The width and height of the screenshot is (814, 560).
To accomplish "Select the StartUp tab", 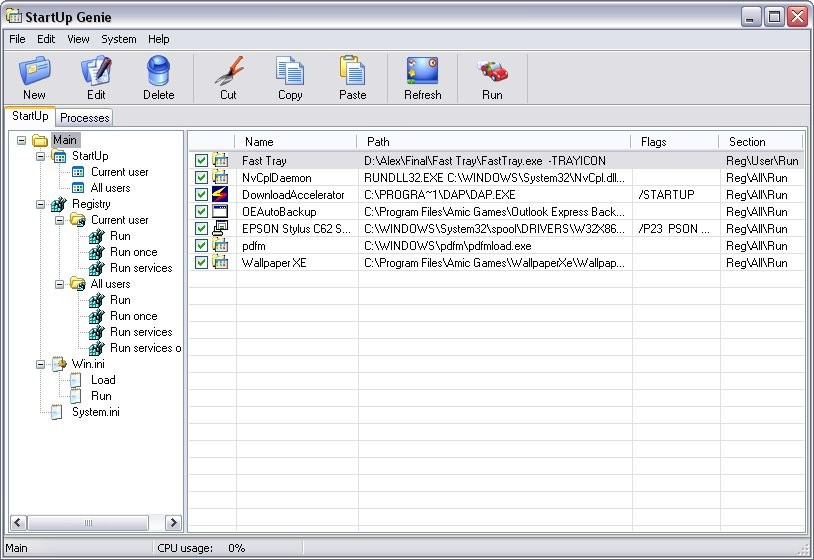I will [30, 116].
